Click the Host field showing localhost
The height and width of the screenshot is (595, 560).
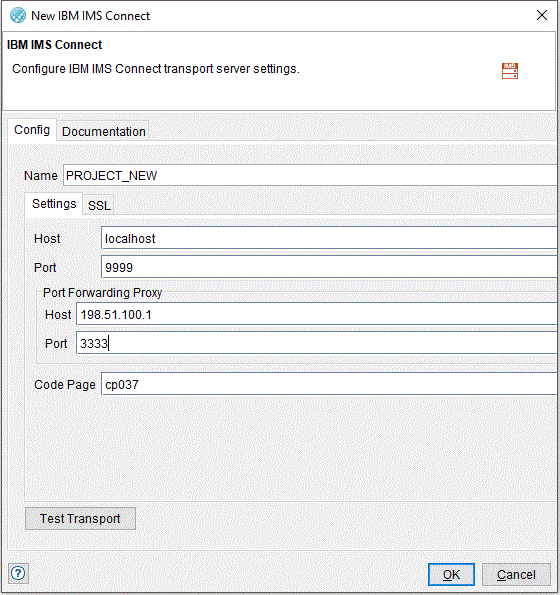[329, 238]
